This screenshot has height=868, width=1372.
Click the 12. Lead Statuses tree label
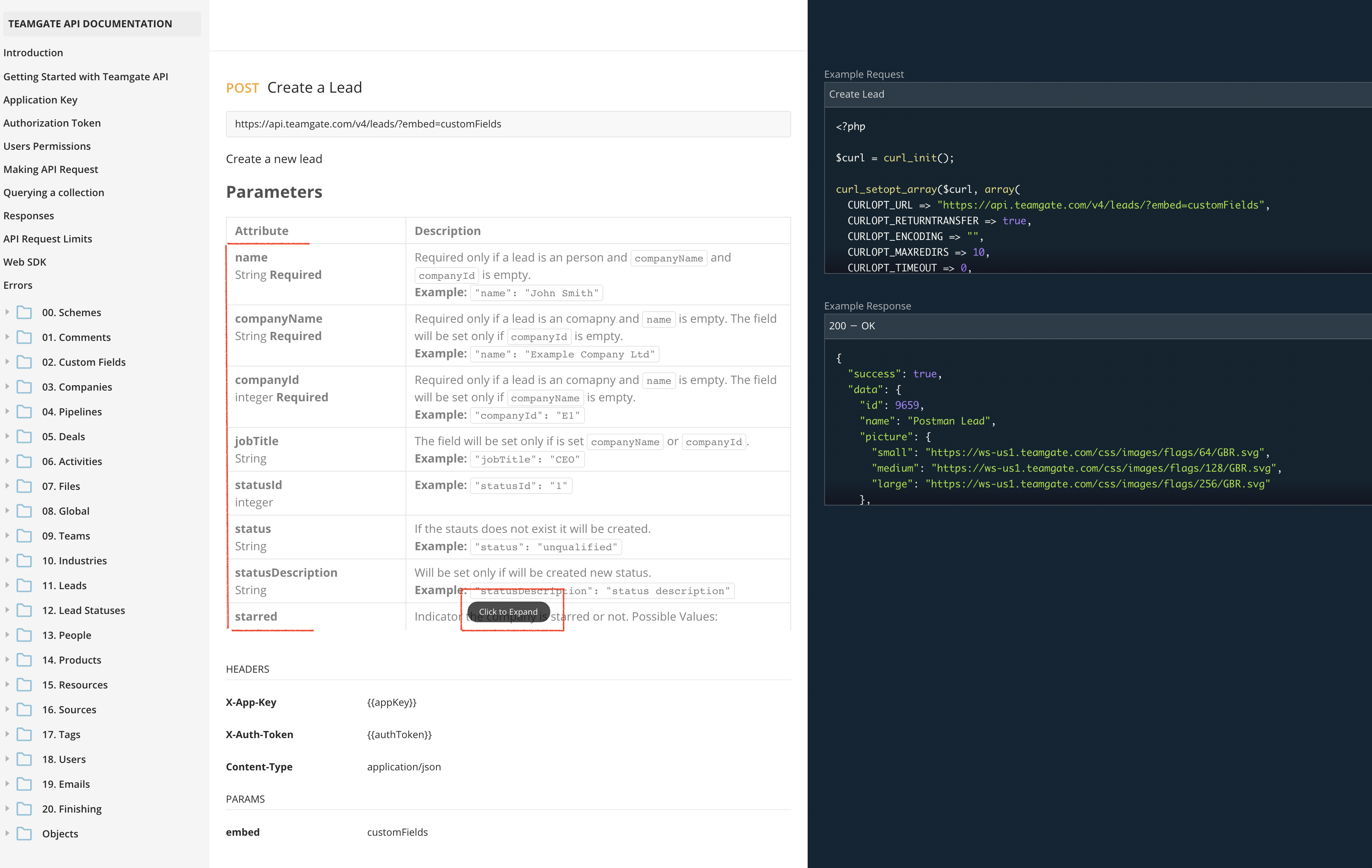click(84, 610)
